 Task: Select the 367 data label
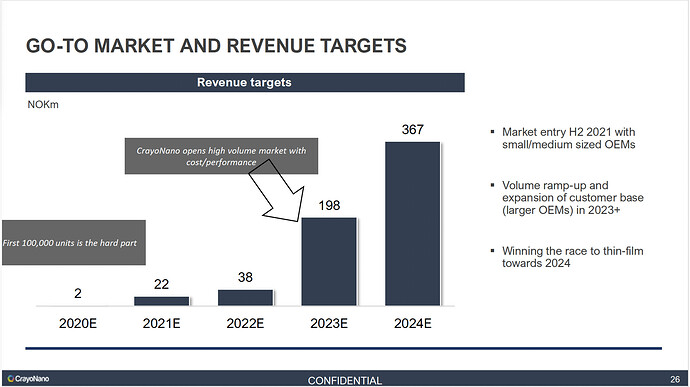(x=412, y=129)
